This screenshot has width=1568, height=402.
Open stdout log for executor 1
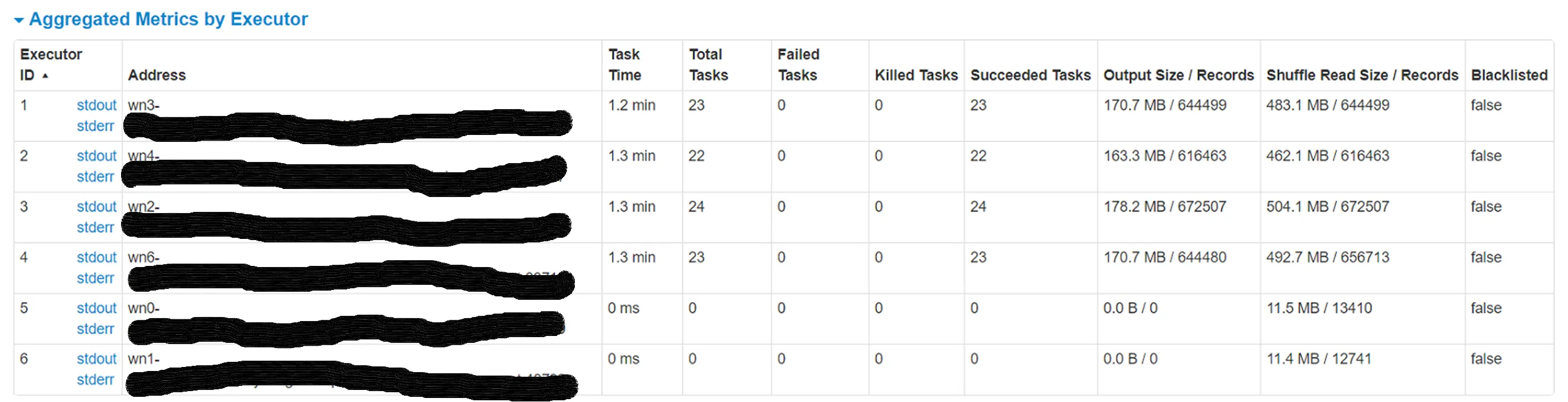[x=96, y=105]
